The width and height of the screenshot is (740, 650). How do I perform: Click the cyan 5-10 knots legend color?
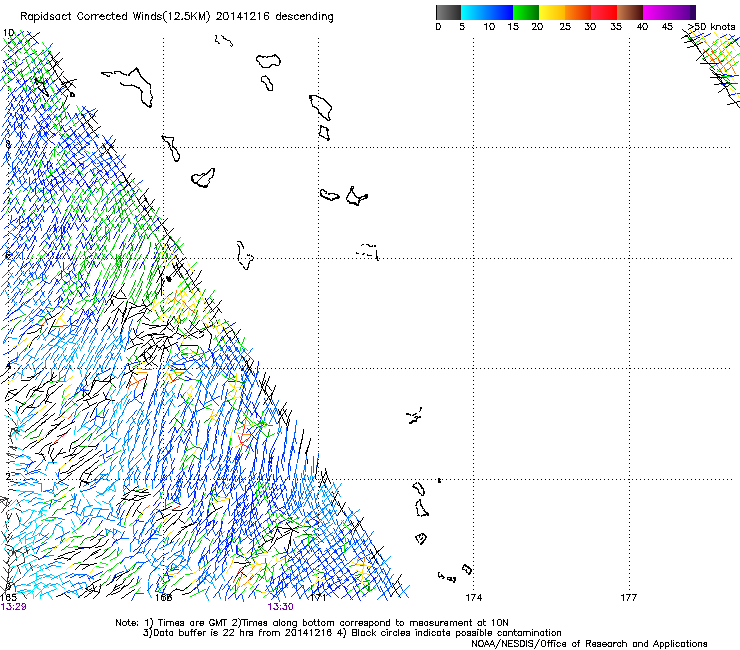pyautogui.click(x=474, y=12)
